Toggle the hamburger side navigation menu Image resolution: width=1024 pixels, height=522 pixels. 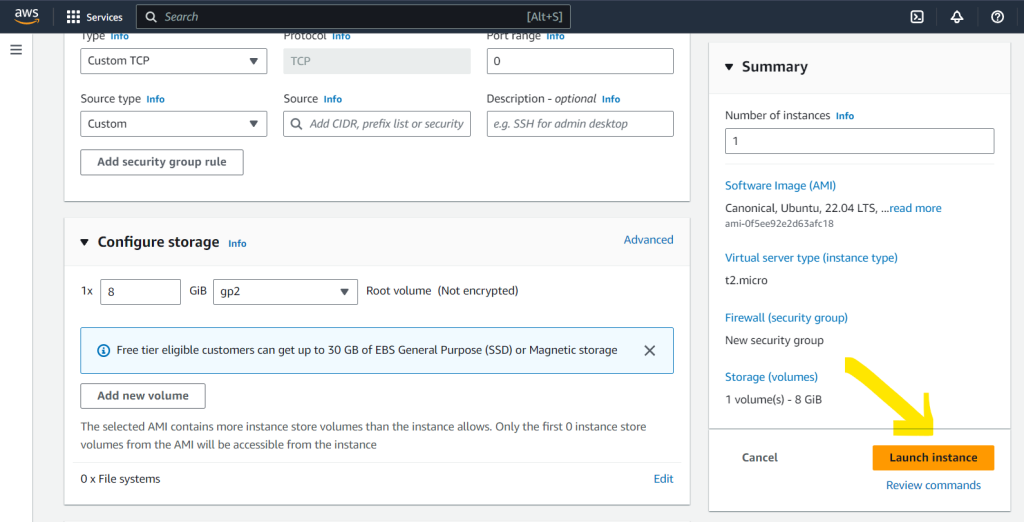(16, 50)
